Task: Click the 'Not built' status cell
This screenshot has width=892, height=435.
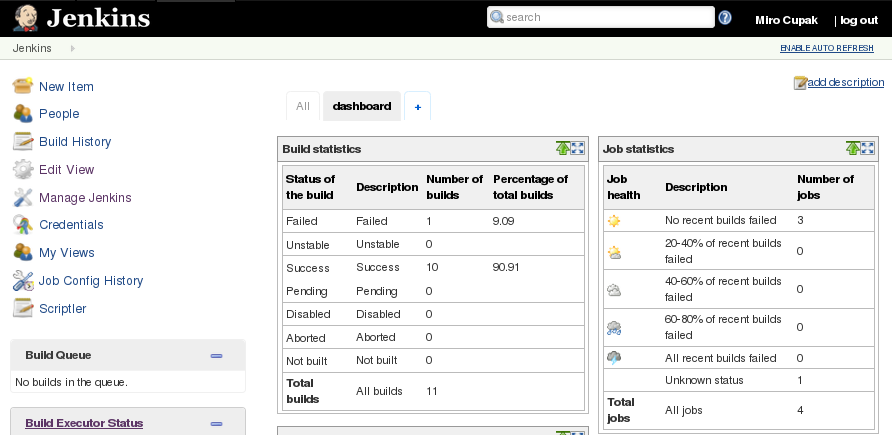Action: pyautogui.click(x=307, y=361)
